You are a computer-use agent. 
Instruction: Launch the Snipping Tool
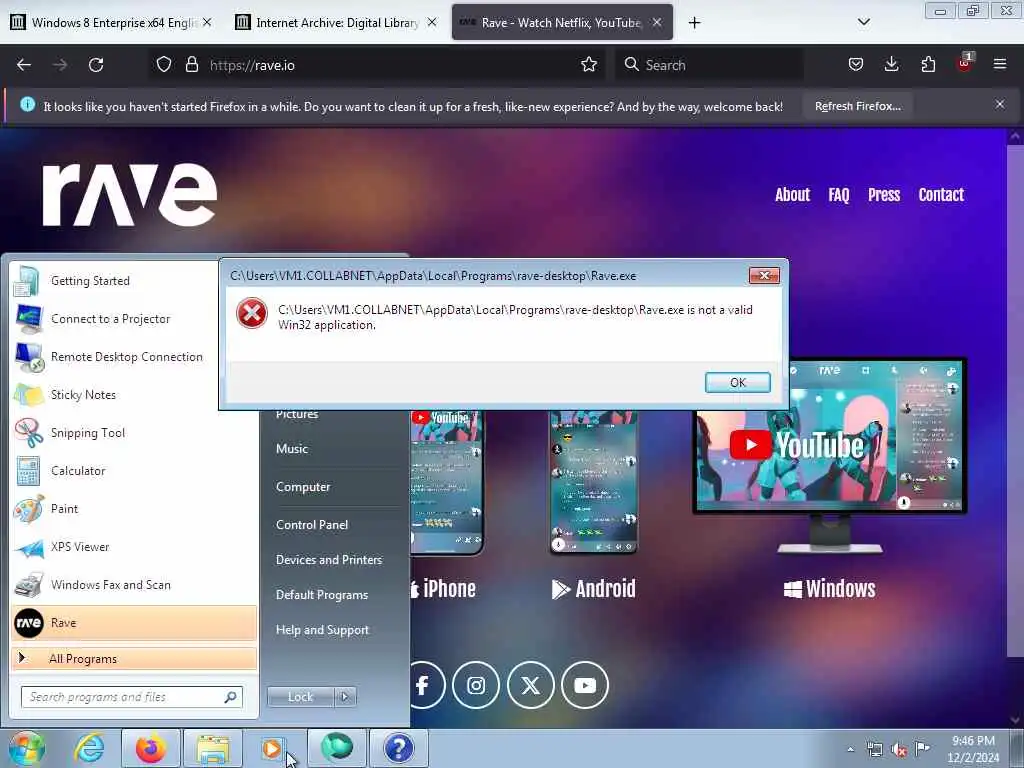[x=134, y=432]
